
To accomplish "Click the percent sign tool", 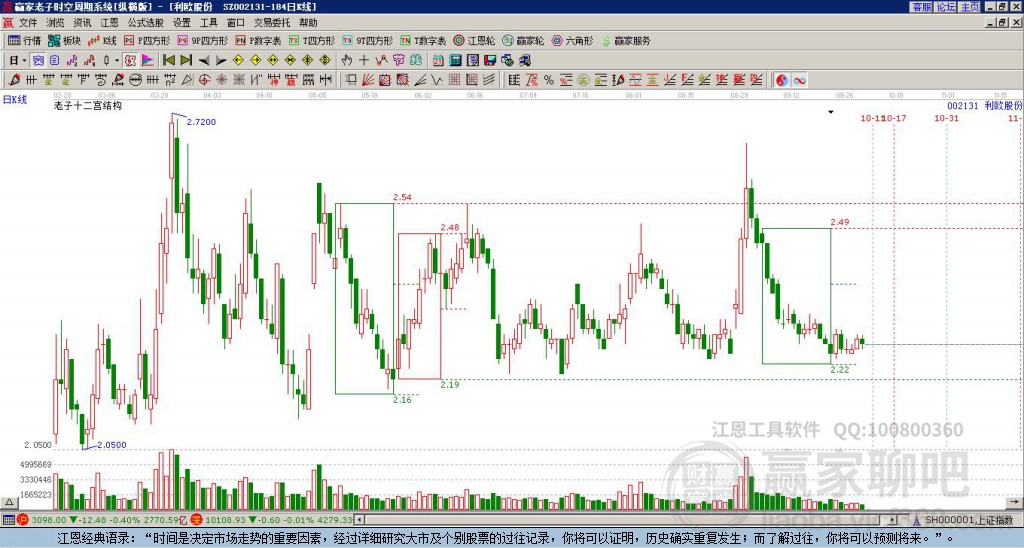I will pos(549,80).
